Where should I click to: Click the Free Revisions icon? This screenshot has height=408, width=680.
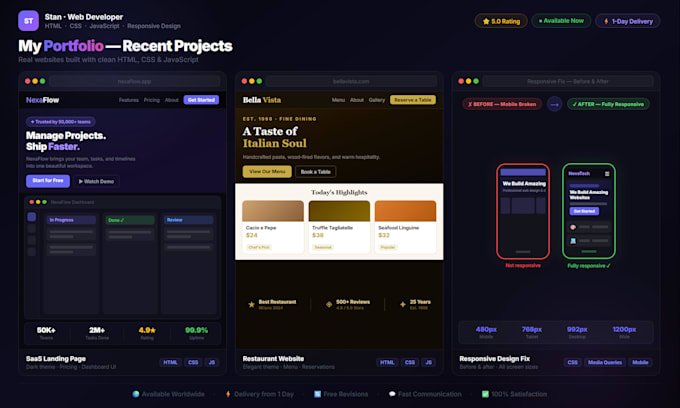click(317, 394)
